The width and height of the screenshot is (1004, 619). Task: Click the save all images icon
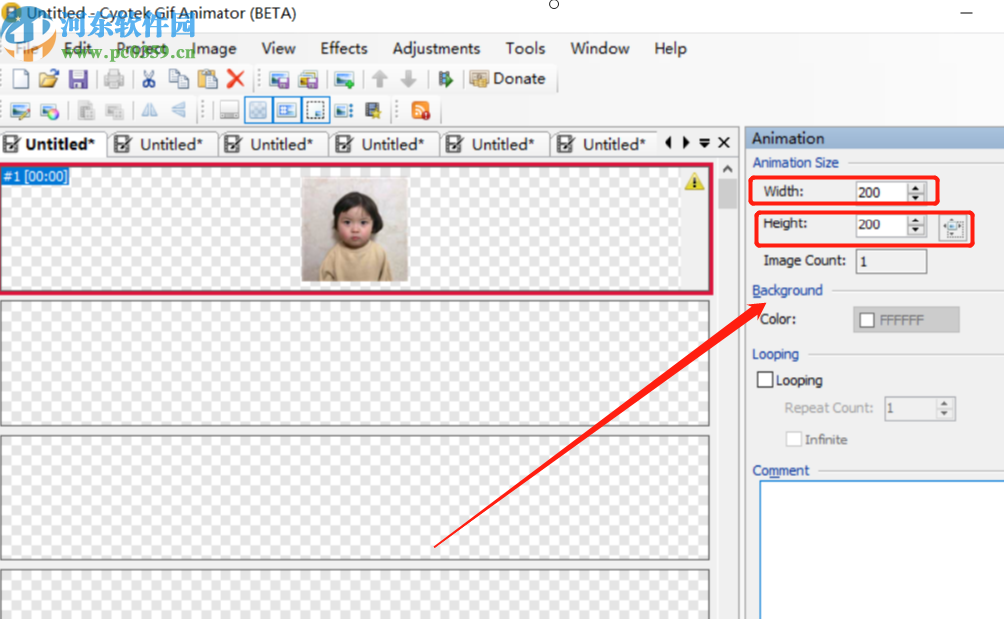pos(308,79)
